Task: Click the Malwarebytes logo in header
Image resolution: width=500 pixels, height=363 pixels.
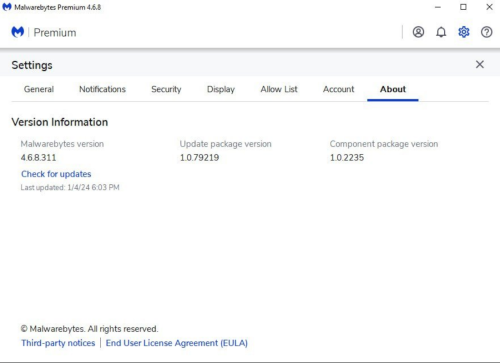Action: tap(18, 32)
